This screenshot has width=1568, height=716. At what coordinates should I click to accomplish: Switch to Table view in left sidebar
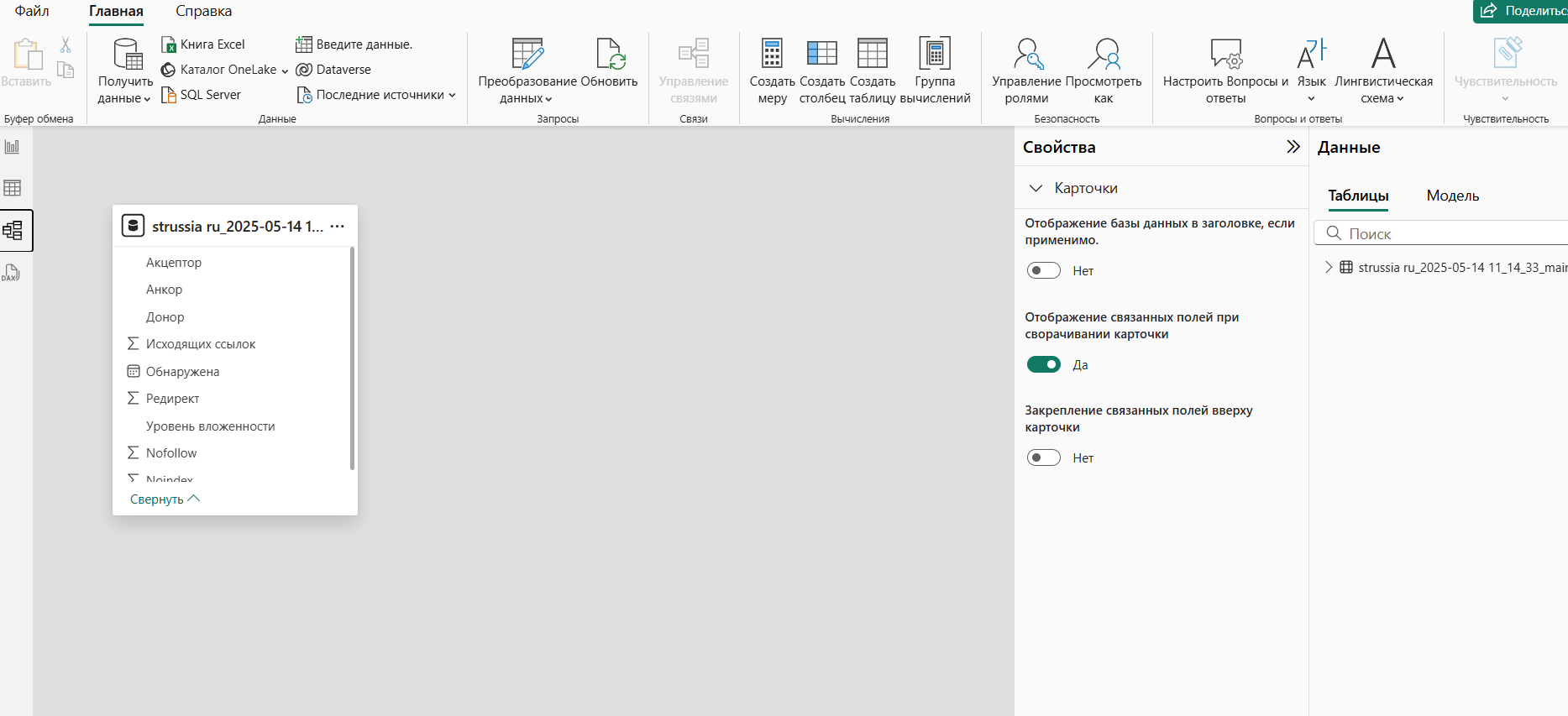13,188
